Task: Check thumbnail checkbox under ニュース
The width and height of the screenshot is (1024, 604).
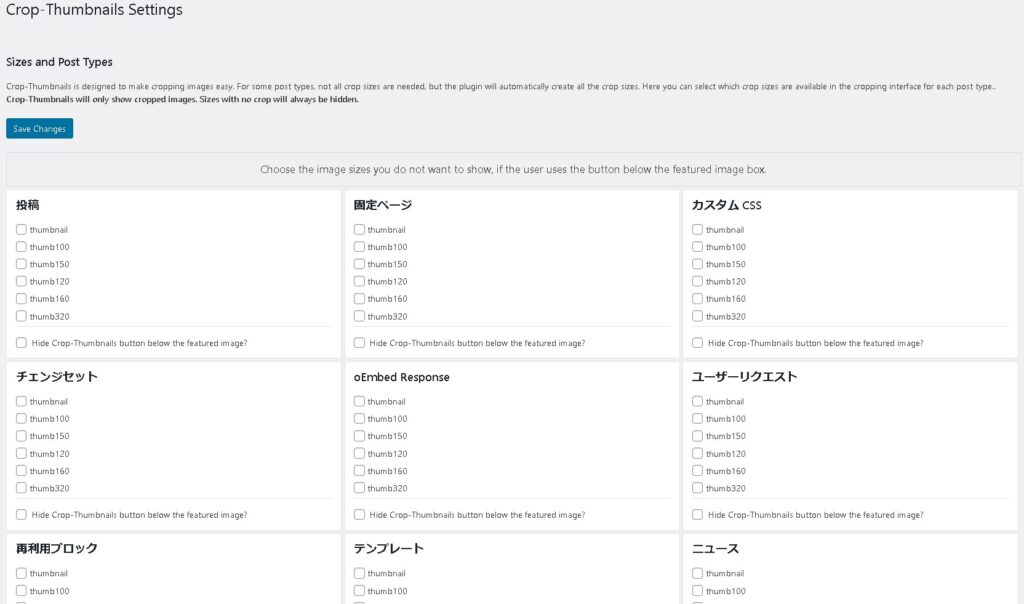Action: tap(697, 574)
